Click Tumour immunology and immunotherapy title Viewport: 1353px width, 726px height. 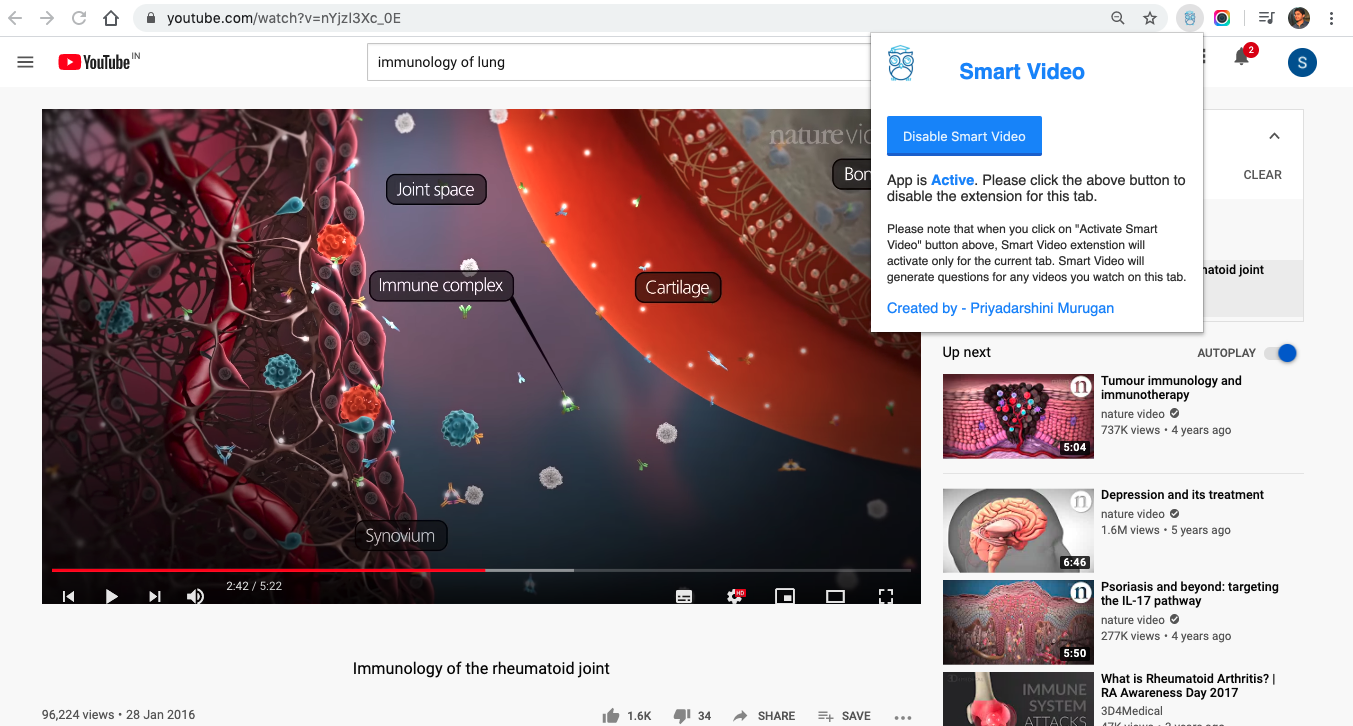1171,388
